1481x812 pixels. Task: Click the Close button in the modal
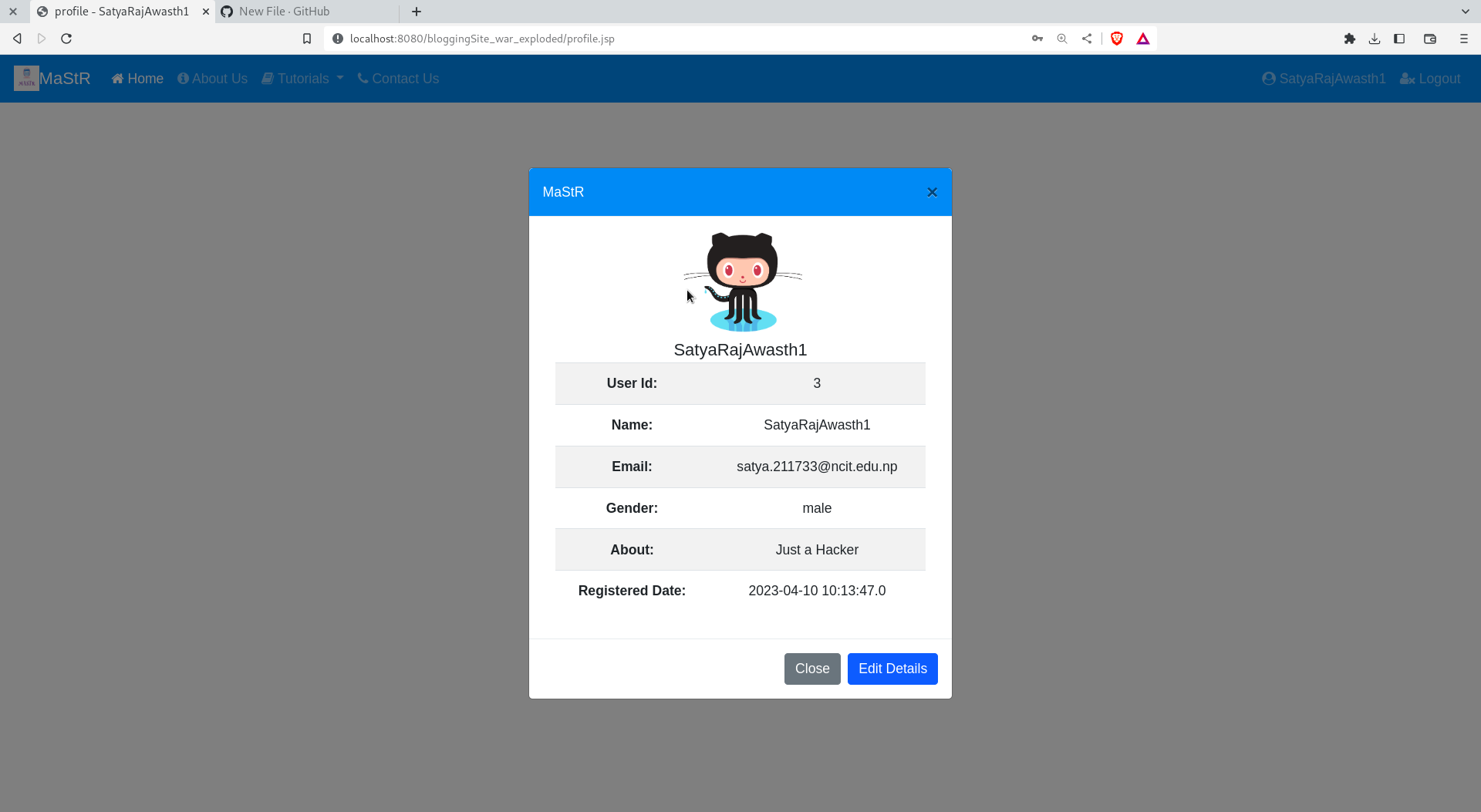point(812,669)
